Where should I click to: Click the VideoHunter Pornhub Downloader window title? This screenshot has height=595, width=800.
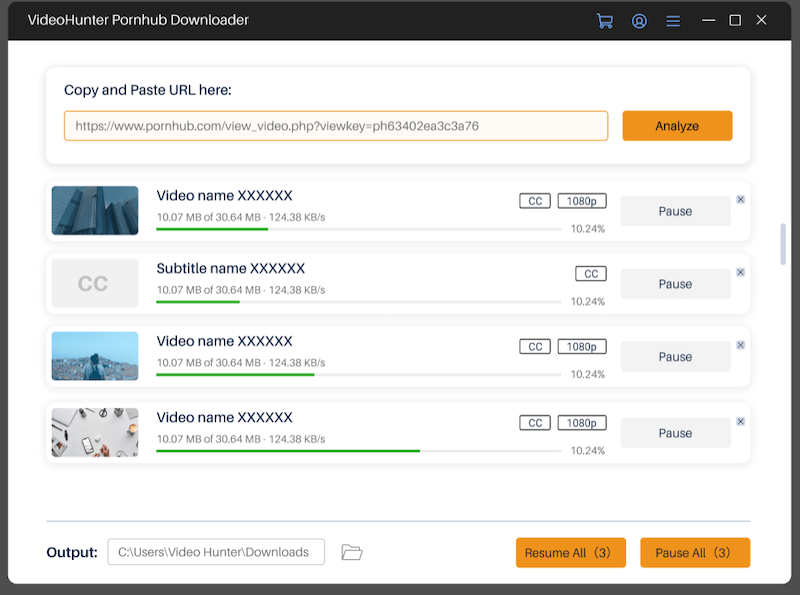coord(138,20)
